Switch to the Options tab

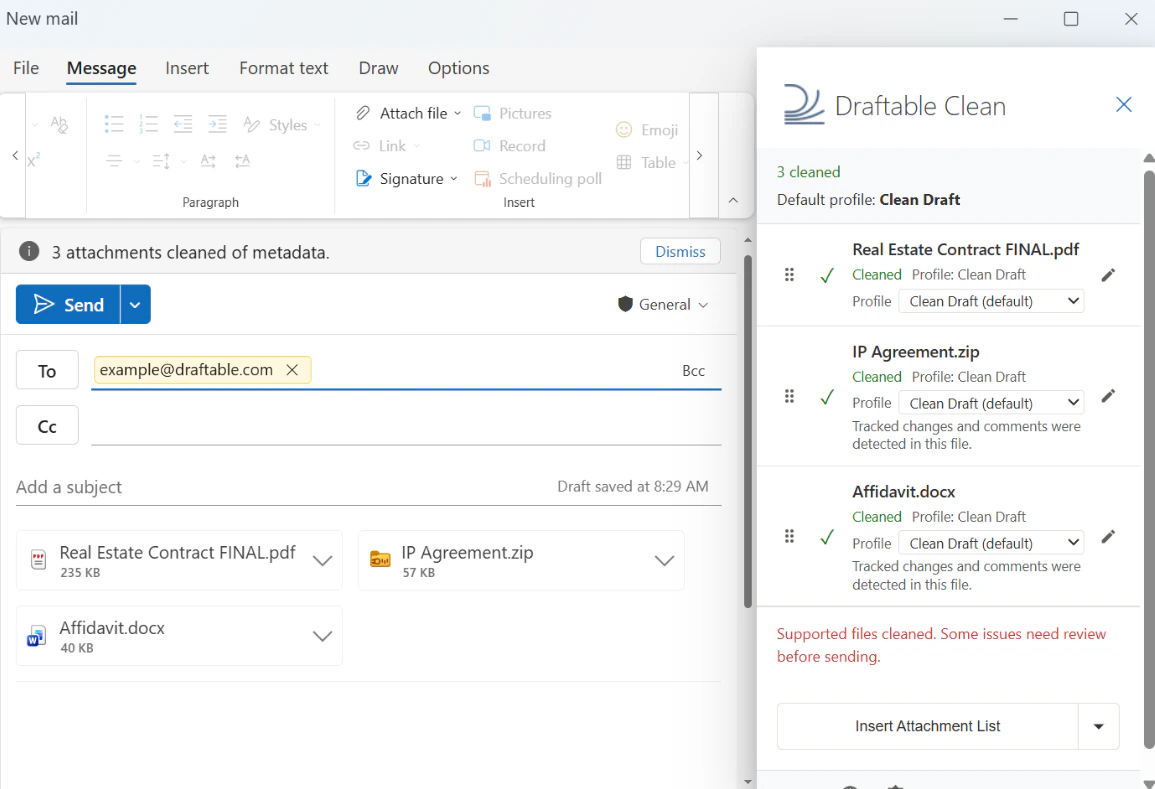point(458,68)
